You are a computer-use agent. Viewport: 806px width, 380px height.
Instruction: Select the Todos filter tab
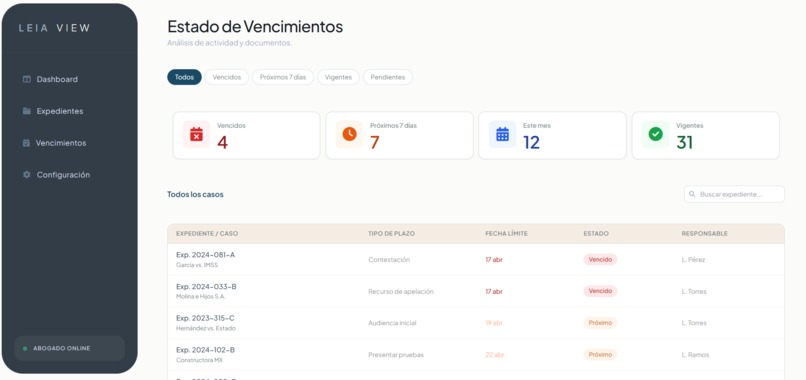[x=184, y=77]
